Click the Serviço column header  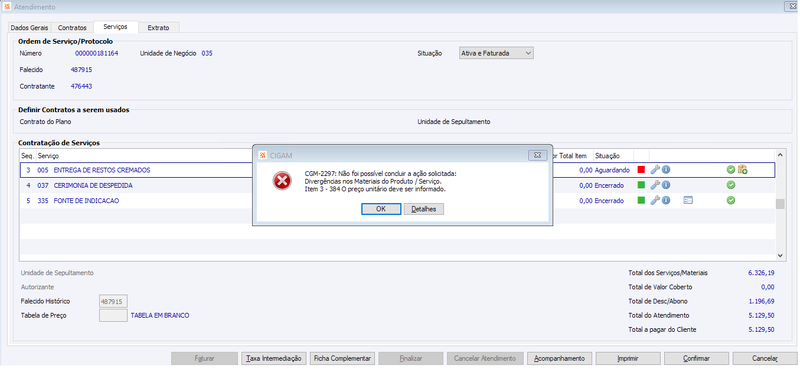48,156
